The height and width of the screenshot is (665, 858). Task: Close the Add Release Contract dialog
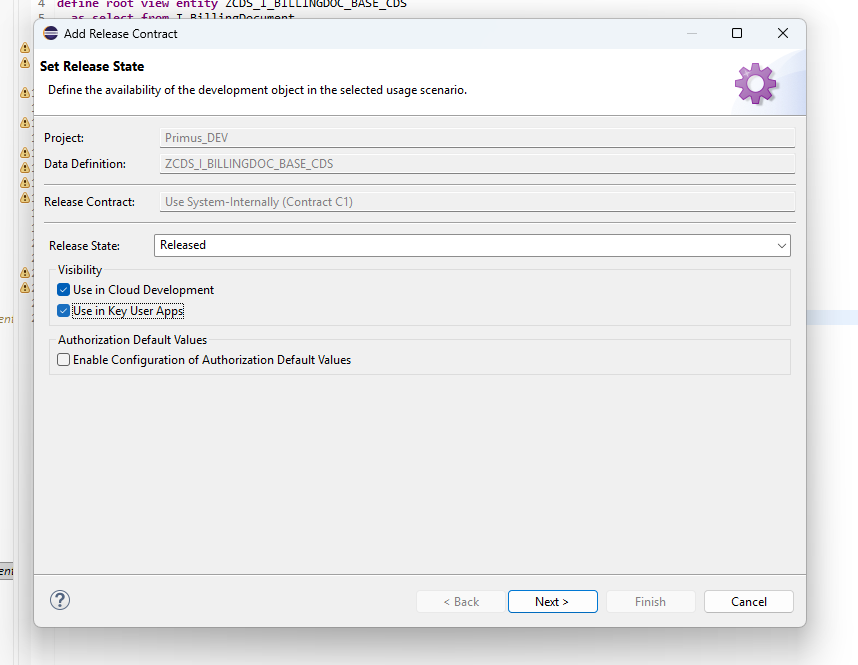pos(783,33)
